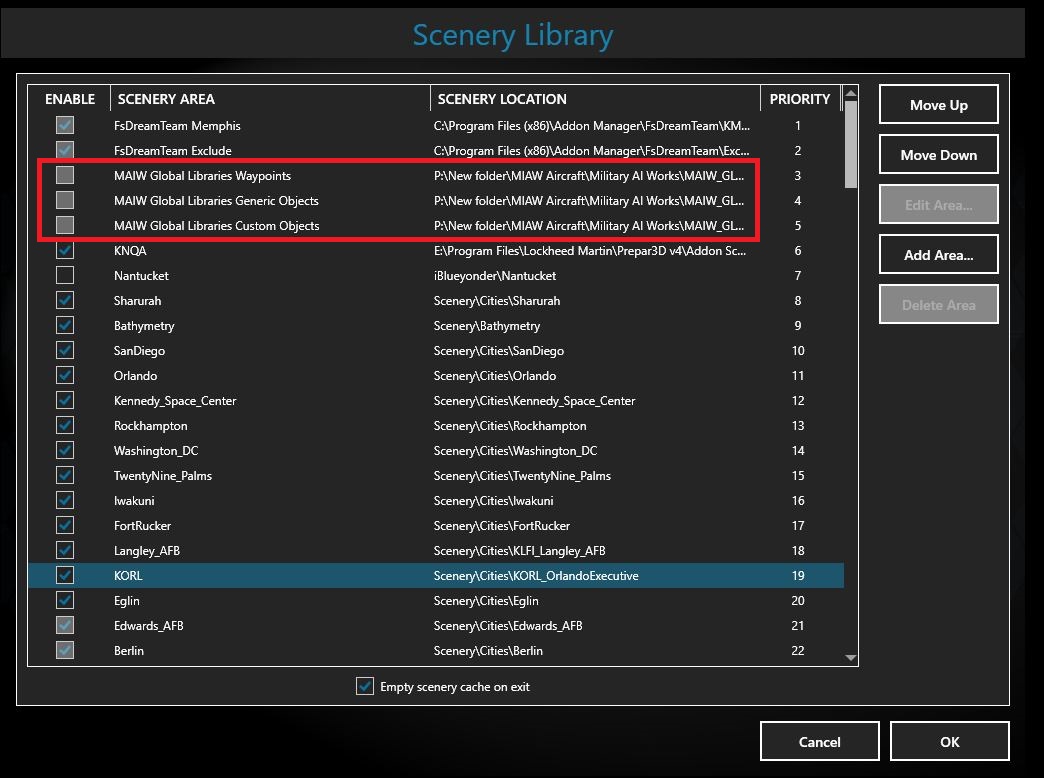This screenshot has height=778, width=1044.
Task: Click the Move Up button
Action: (x=938, y=105)
